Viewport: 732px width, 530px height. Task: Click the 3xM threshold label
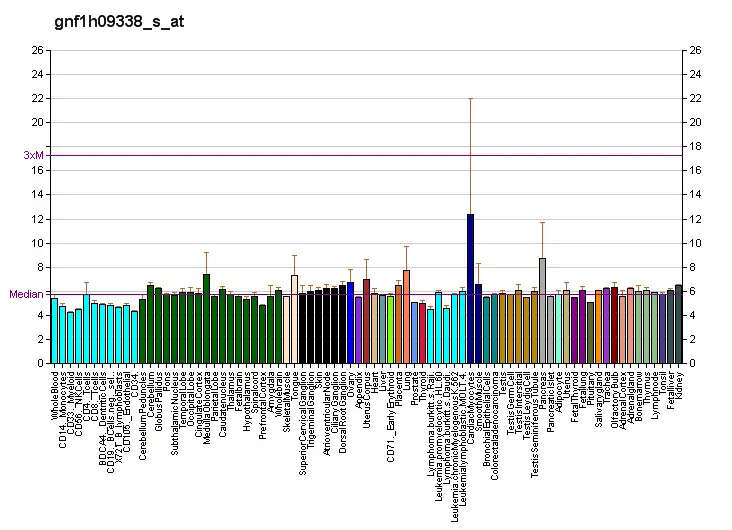tap(34, 155)
